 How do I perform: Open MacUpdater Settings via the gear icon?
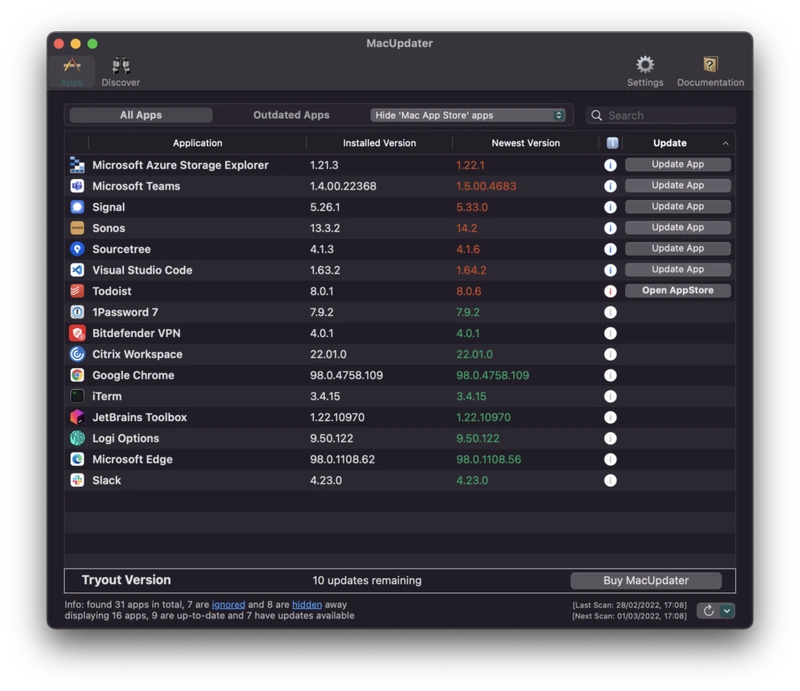(645, 66)
